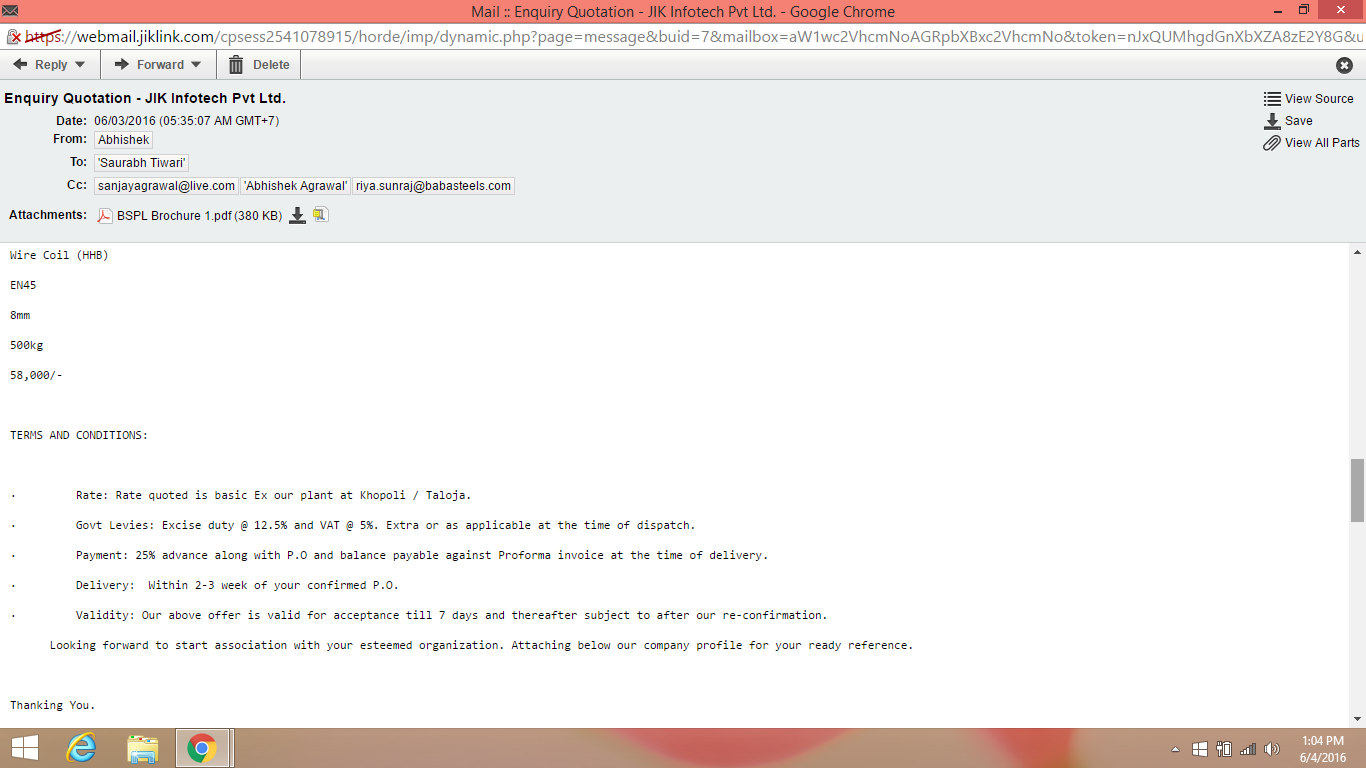Click the network signal tray icon
This screenshot has width=1366, height=768.
point(1248,749)
